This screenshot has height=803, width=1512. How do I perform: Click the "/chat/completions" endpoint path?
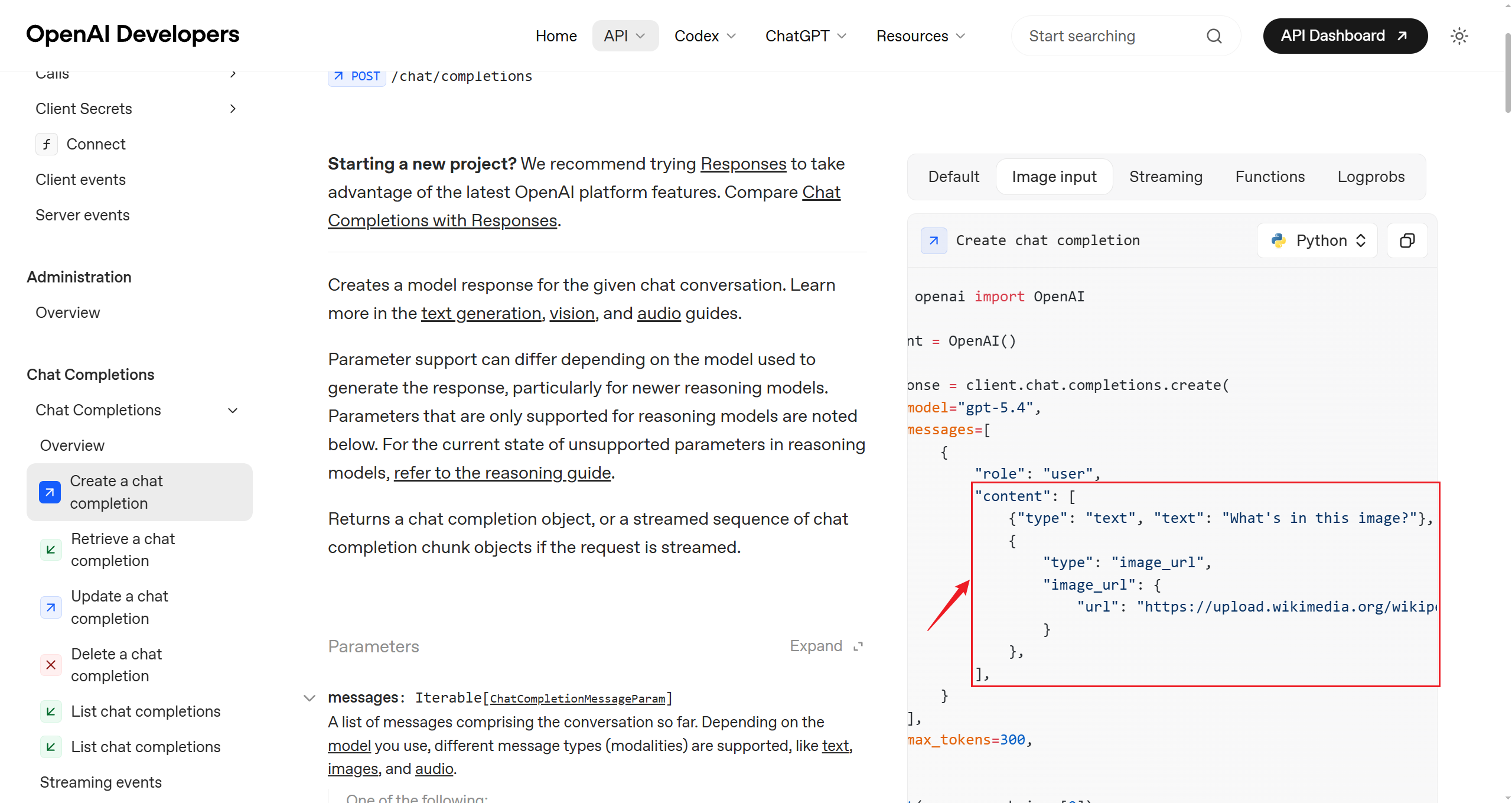[461, 76]
